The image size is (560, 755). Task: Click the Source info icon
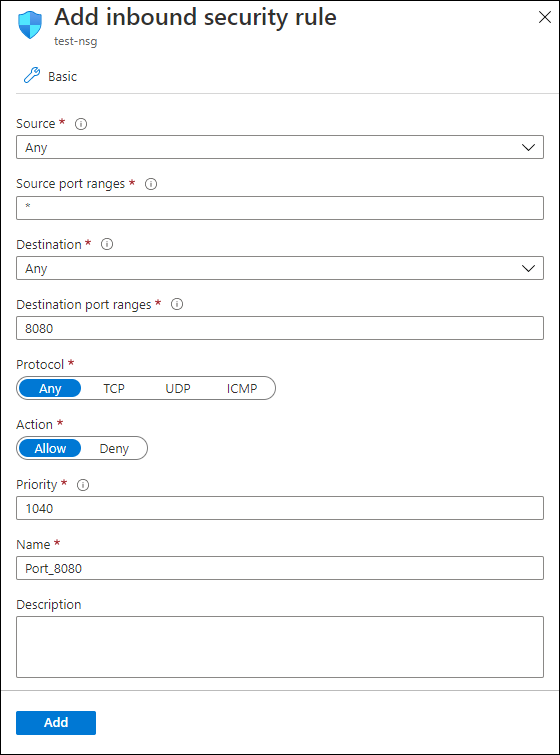pyautogui.click(x=81, y=124)
